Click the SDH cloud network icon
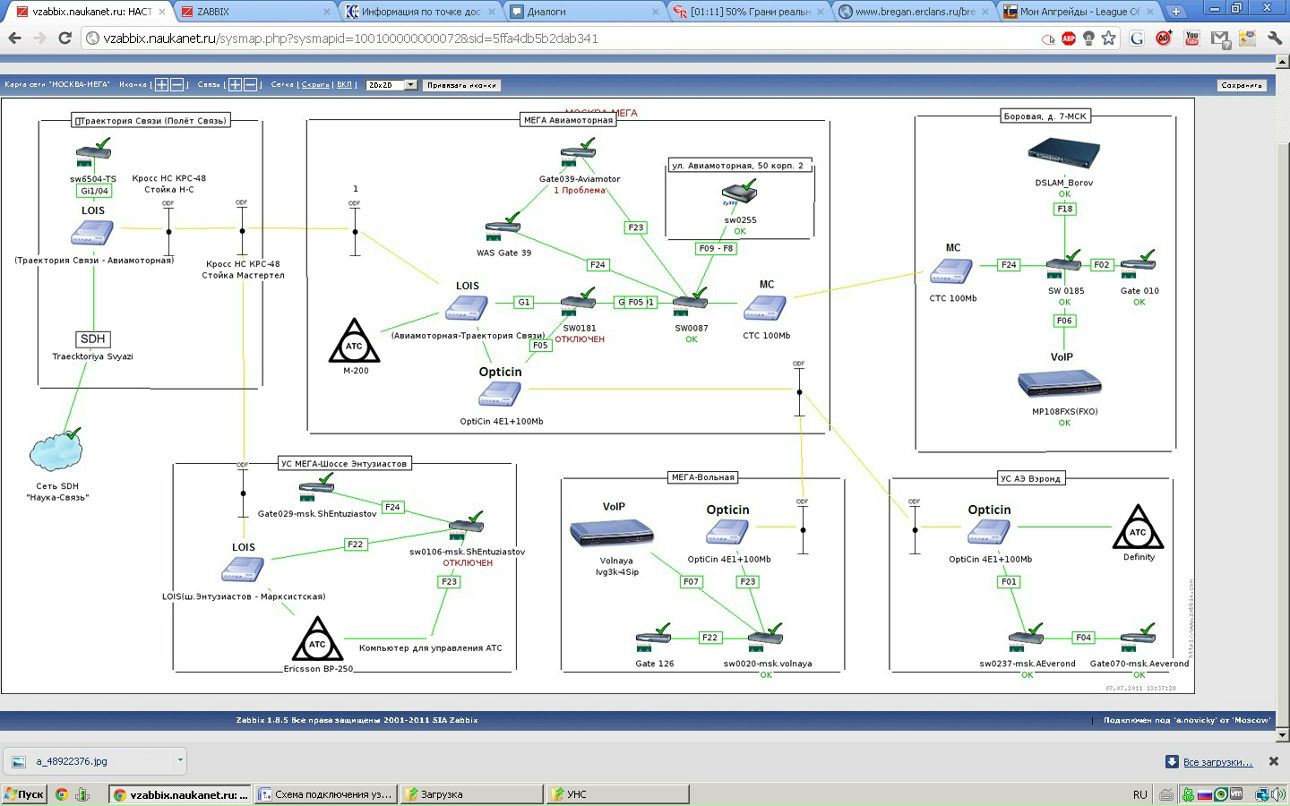Viewport: 1290px width, 806px height. [x=57, y=451]
